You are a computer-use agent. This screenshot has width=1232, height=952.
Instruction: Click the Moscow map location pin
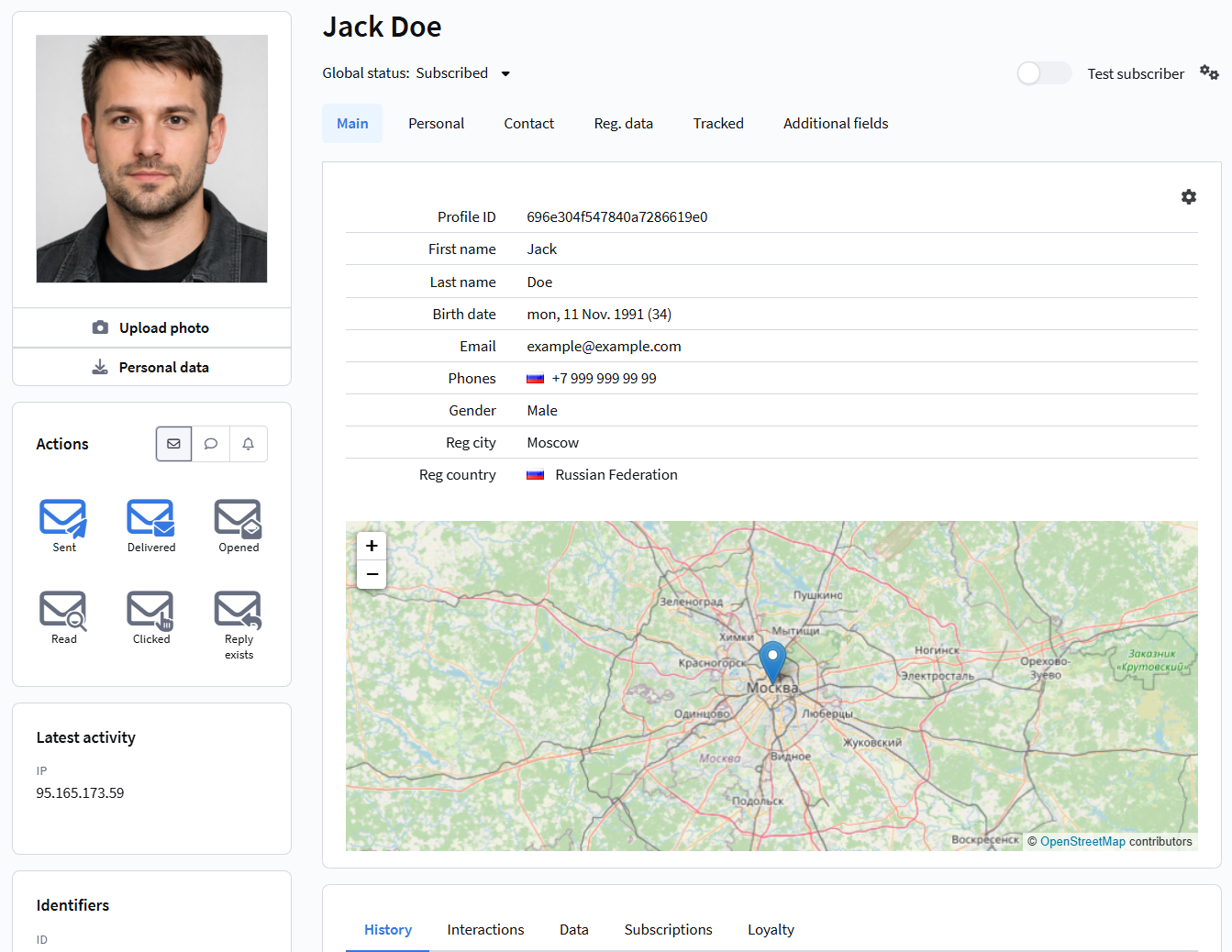click(x=772, y=659)
